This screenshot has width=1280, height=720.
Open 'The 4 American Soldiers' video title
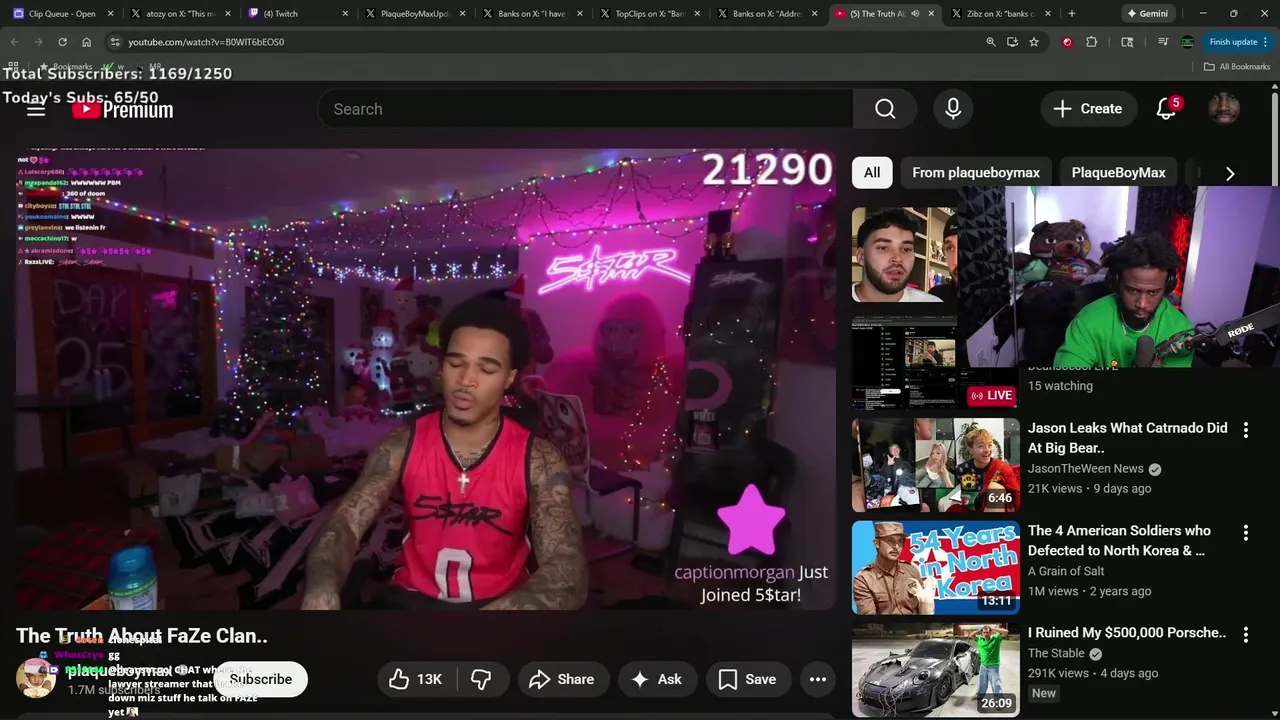coord(1119,541)
